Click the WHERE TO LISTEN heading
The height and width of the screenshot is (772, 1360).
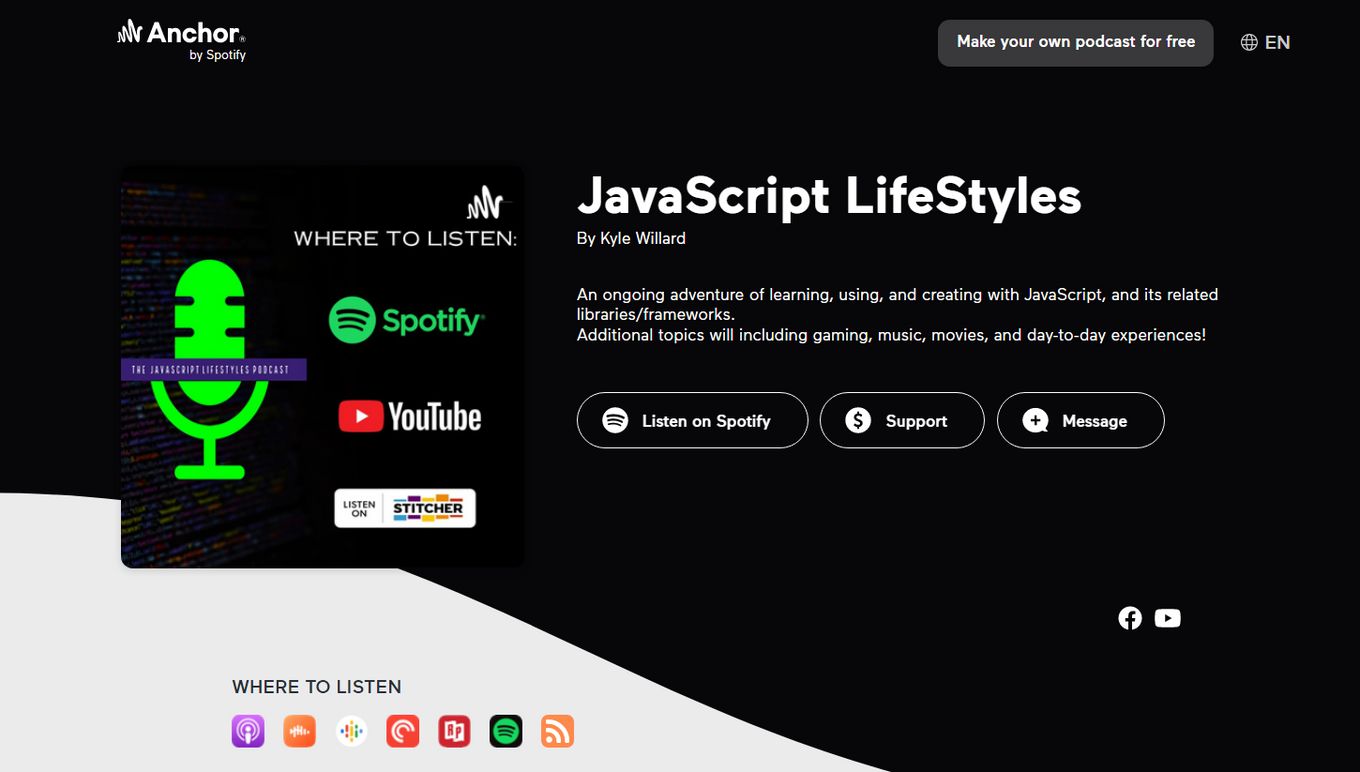(317, 687)
